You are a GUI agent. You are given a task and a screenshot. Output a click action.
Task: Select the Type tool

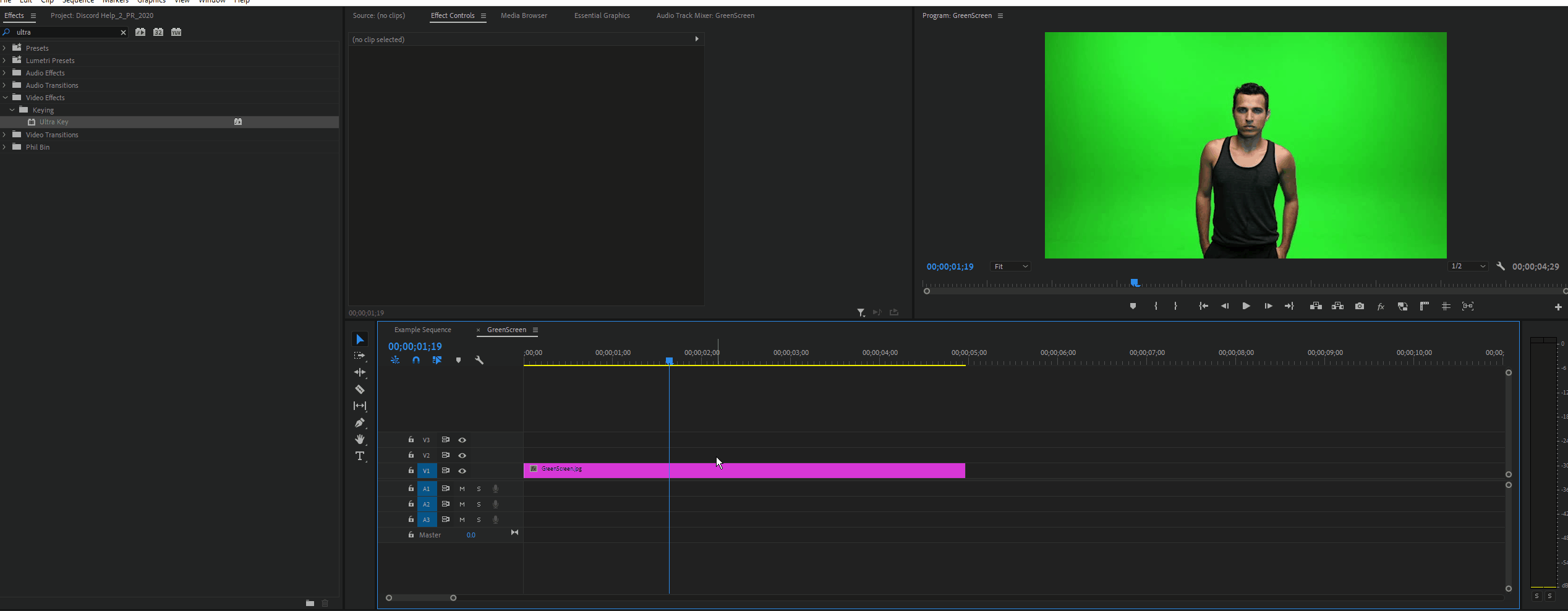[x=360, y=456]
